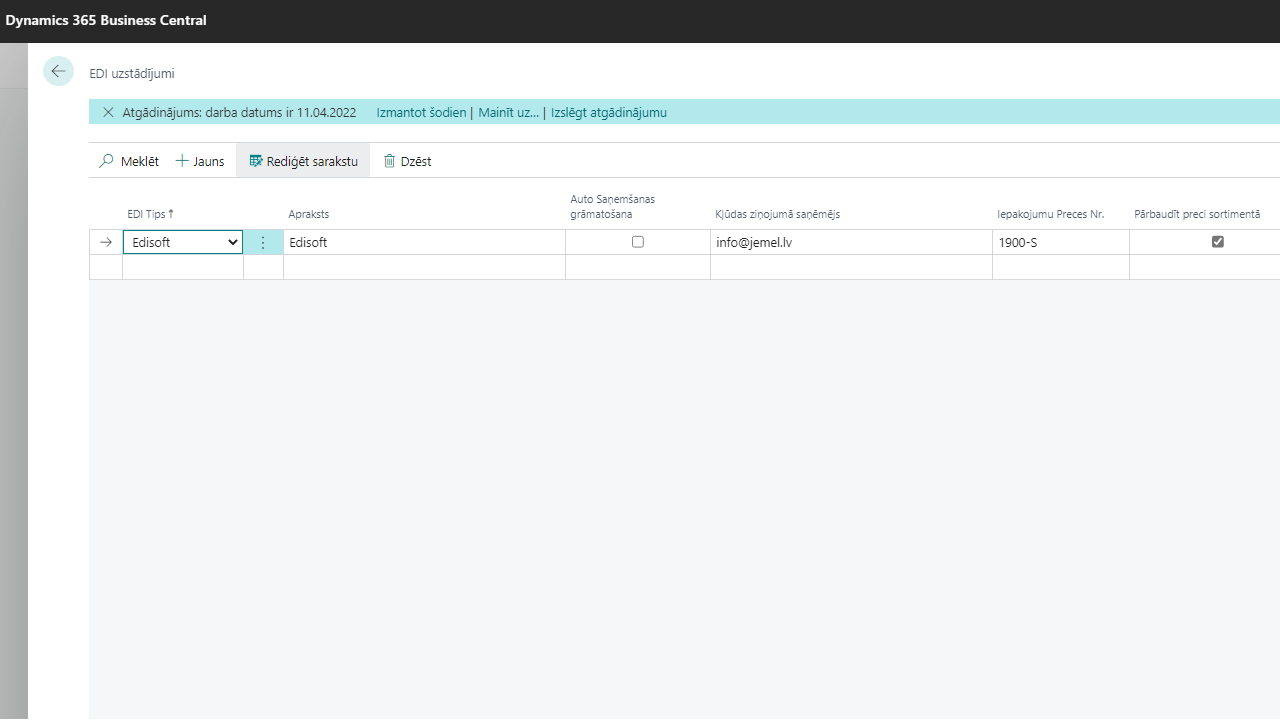This screenshot has height=720, width=1280.
Task: Click the Meklēt search icon
Action: tap(107, 161)
